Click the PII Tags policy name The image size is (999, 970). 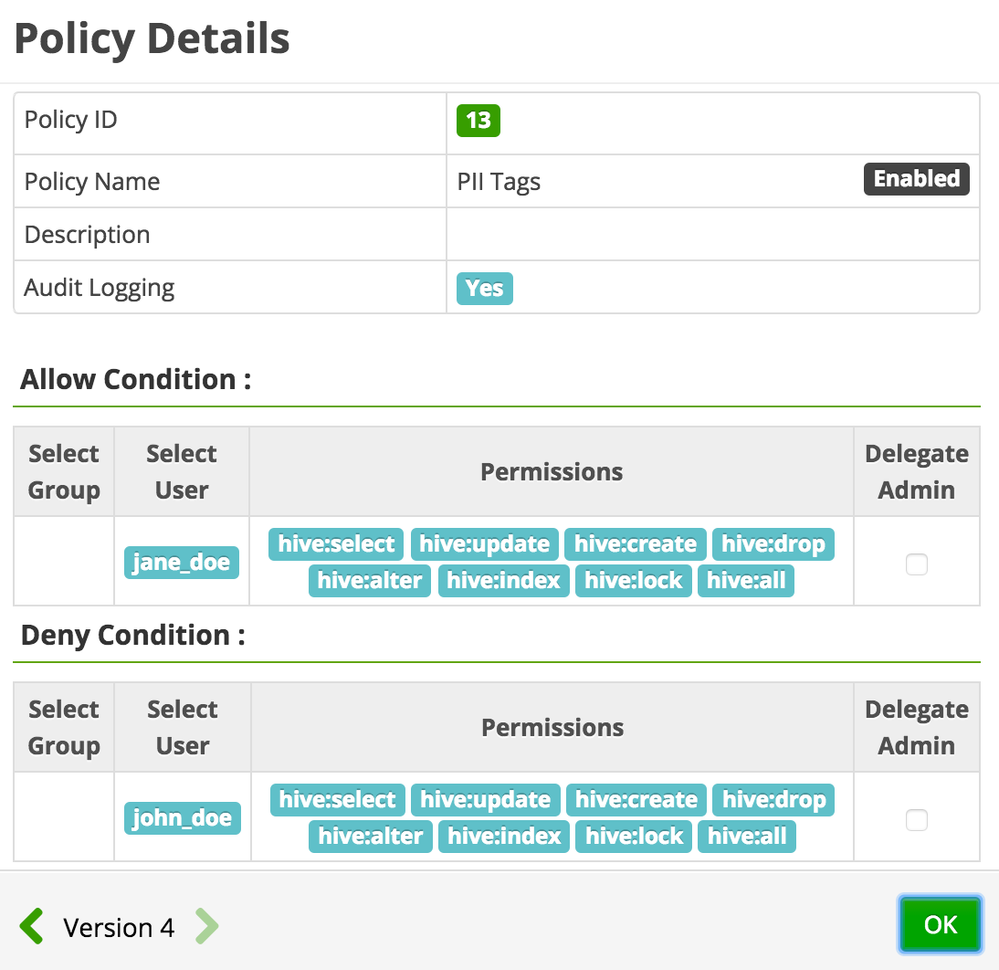[x=499, y=182]
